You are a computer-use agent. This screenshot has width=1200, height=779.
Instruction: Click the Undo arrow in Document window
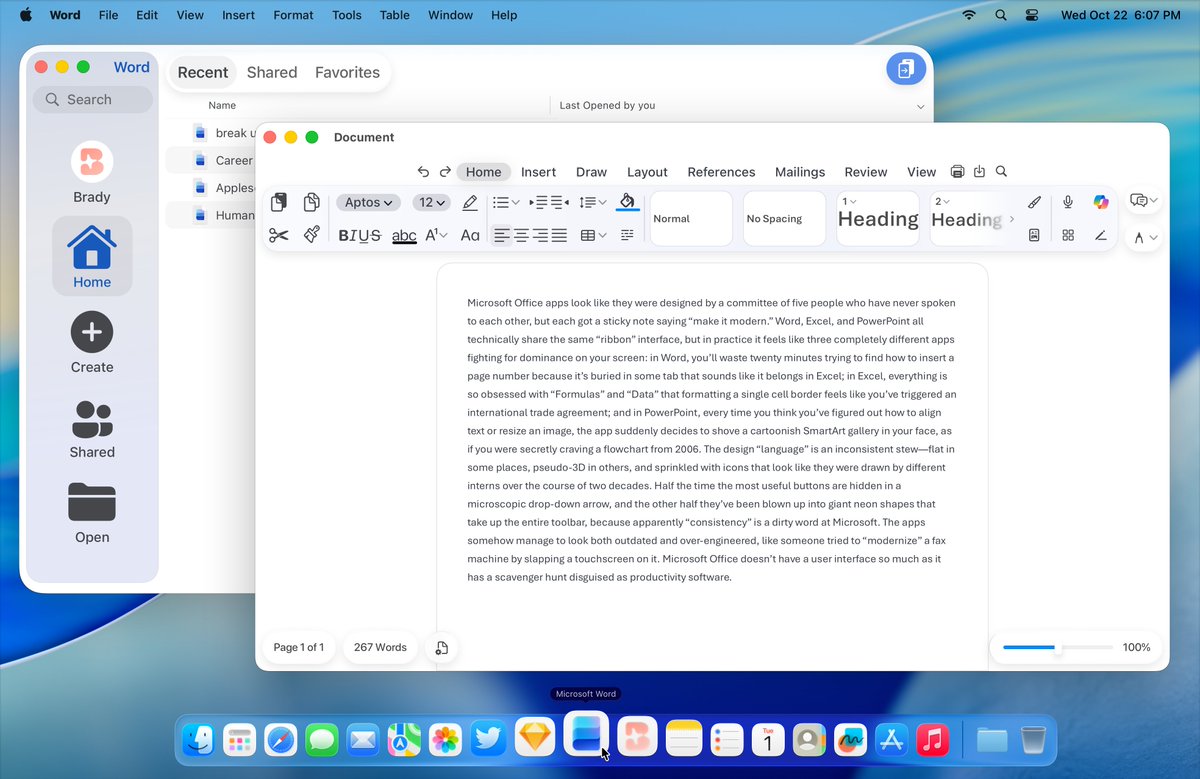(x=423, y=172)
